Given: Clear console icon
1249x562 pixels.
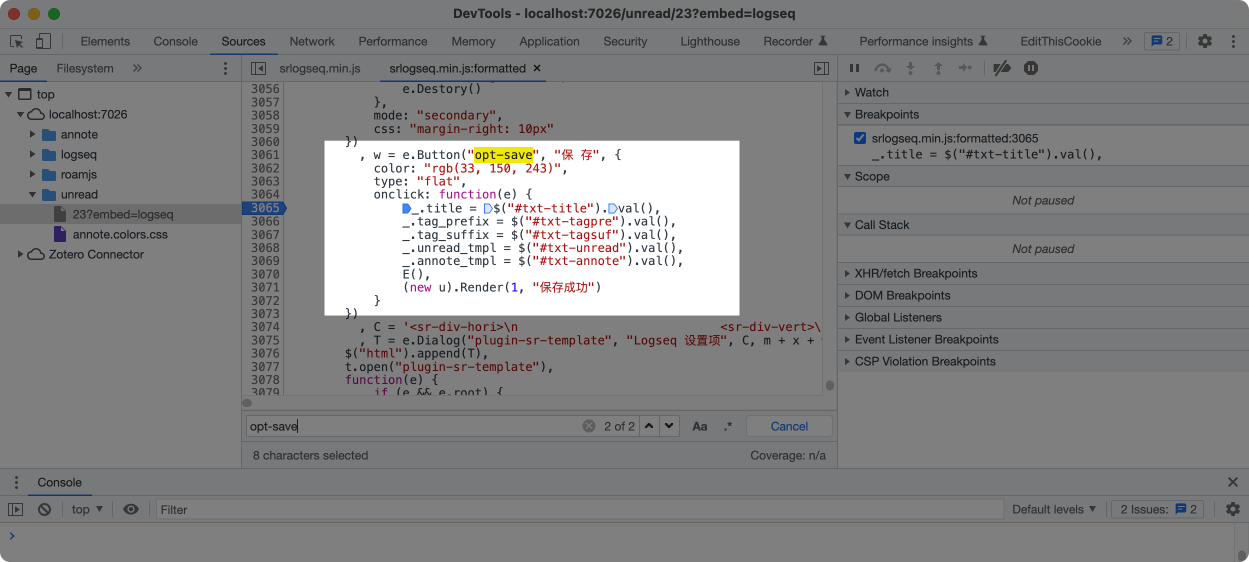Looking at the screenshot, I should [x=44, y=509].
